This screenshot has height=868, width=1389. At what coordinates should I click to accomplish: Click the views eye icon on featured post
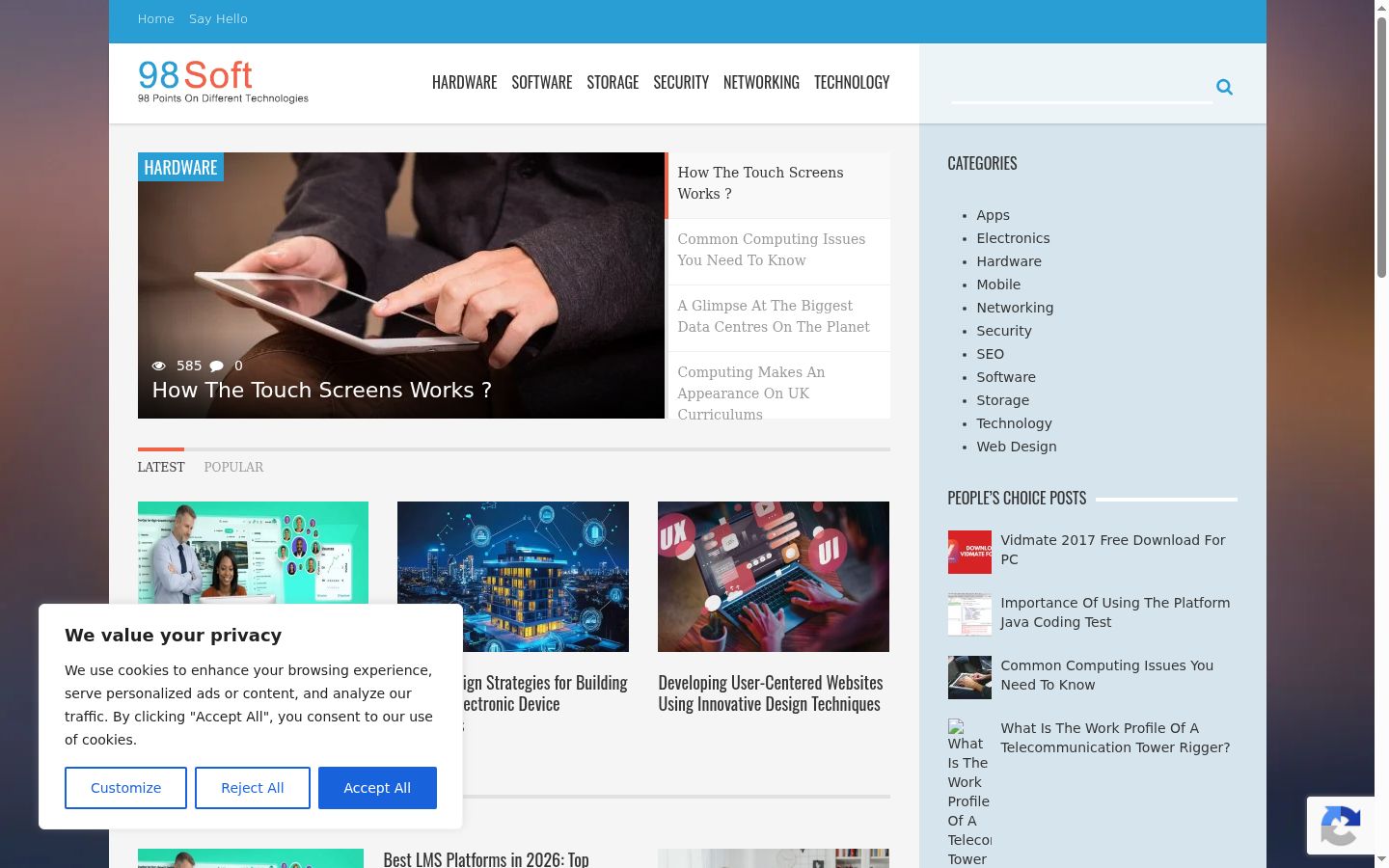(x=159, y=366)
